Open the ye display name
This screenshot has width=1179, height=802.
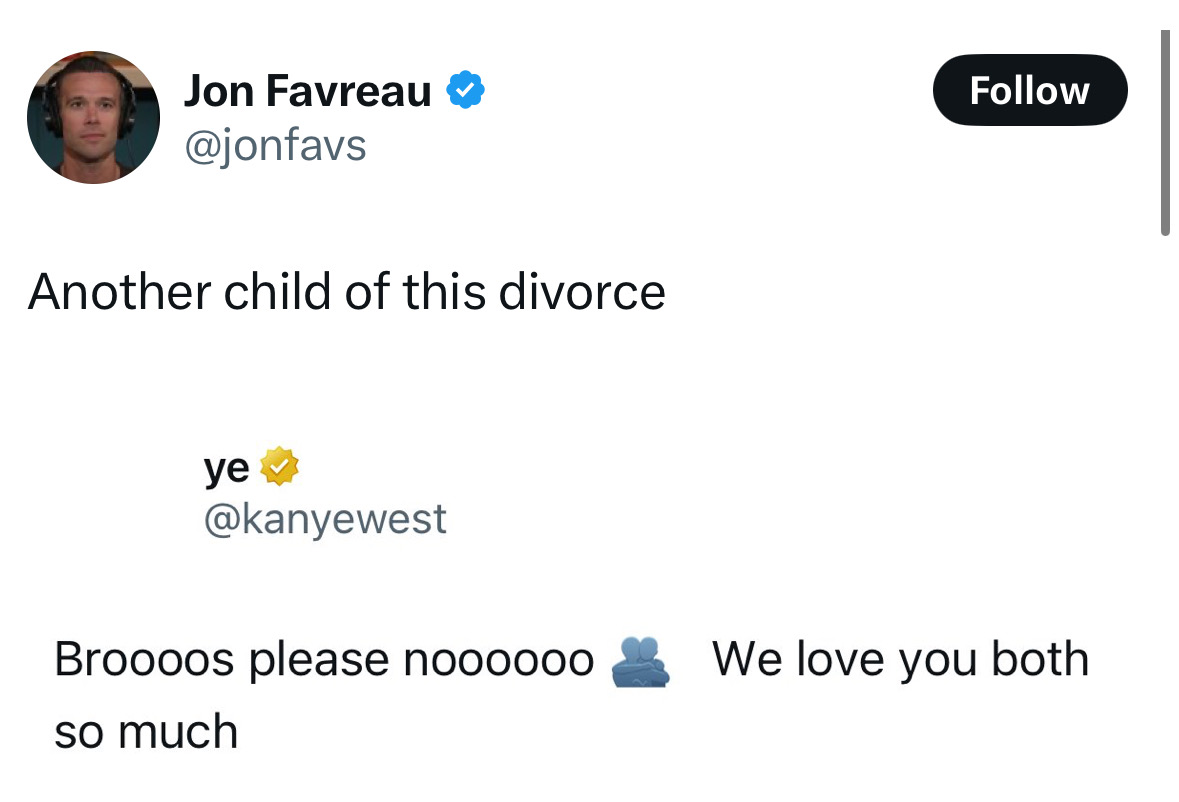click(226, 468)
